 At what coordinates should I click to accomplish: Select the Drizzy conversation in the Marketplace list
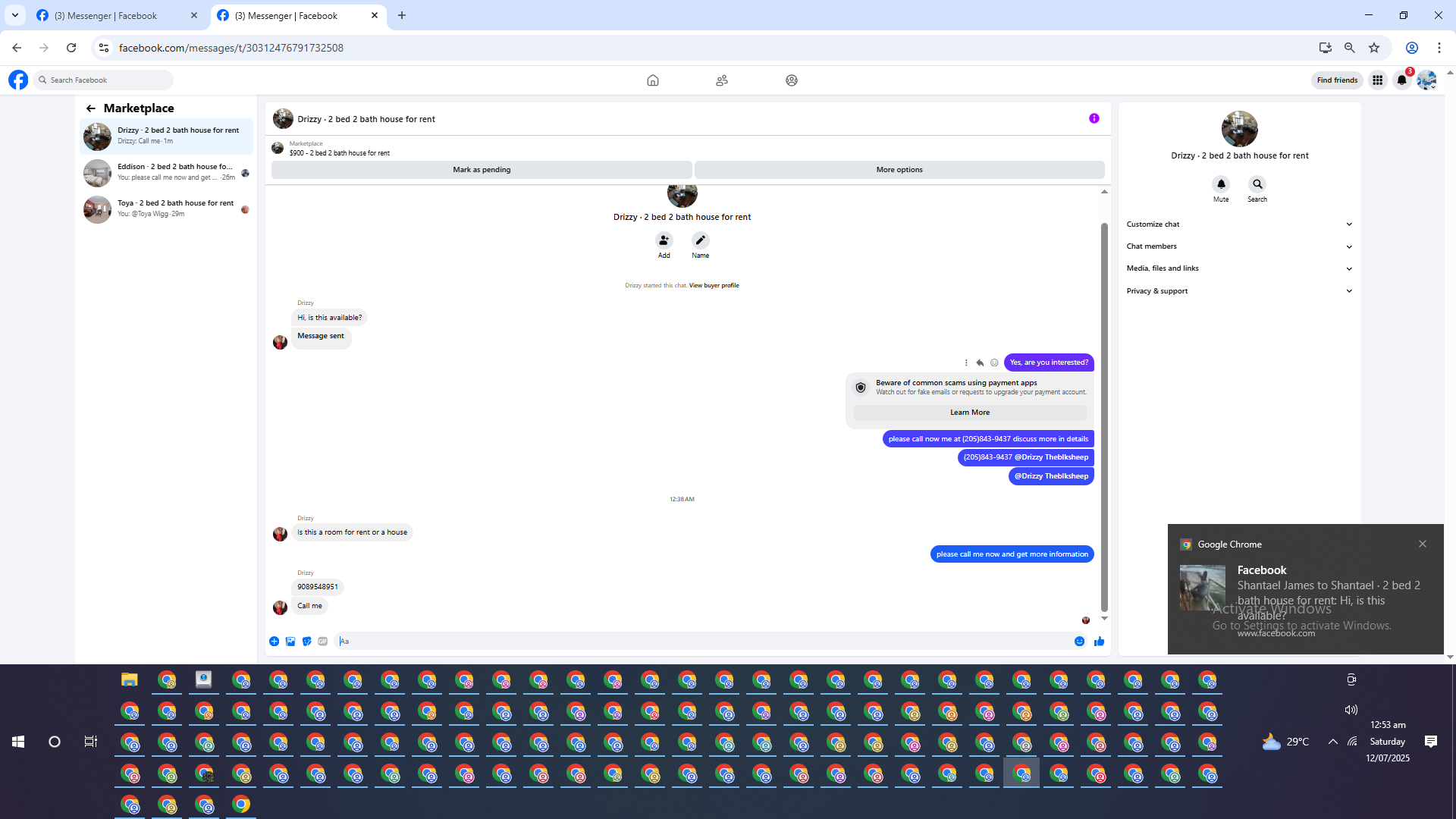click(167, 136)
